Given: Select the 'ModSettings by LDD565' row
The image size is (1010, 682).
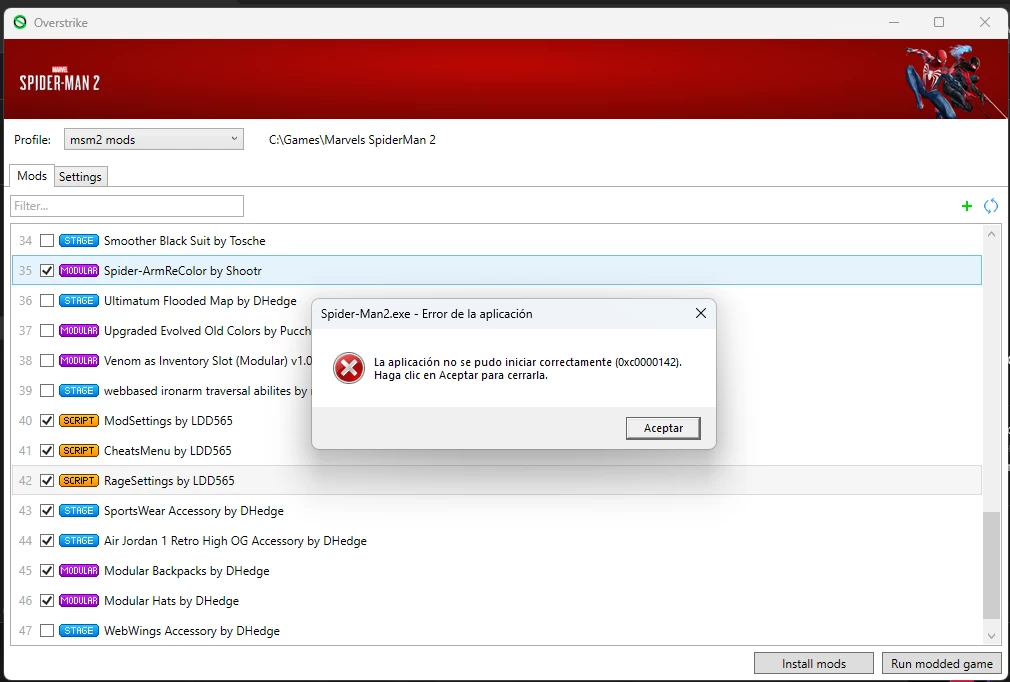Looking at the screenshot, I should coord(497,421).
